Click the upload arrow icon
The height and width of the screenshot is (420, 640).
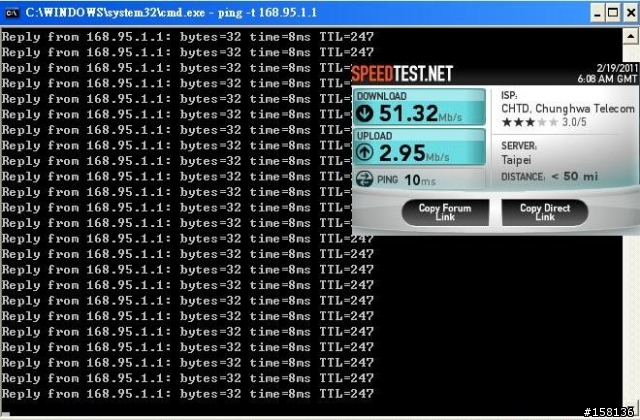[364, 153]
